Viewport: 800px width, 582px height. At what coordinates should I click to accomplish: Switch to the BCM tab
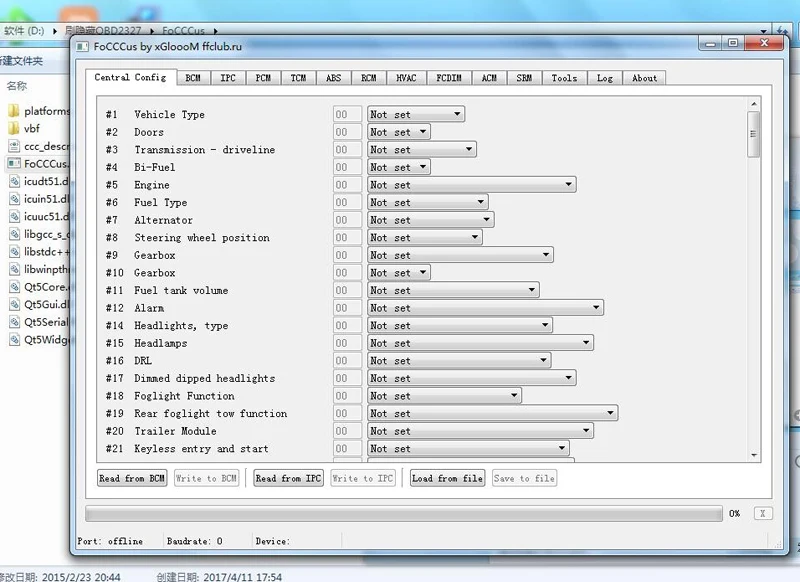[x=193, y=78]
